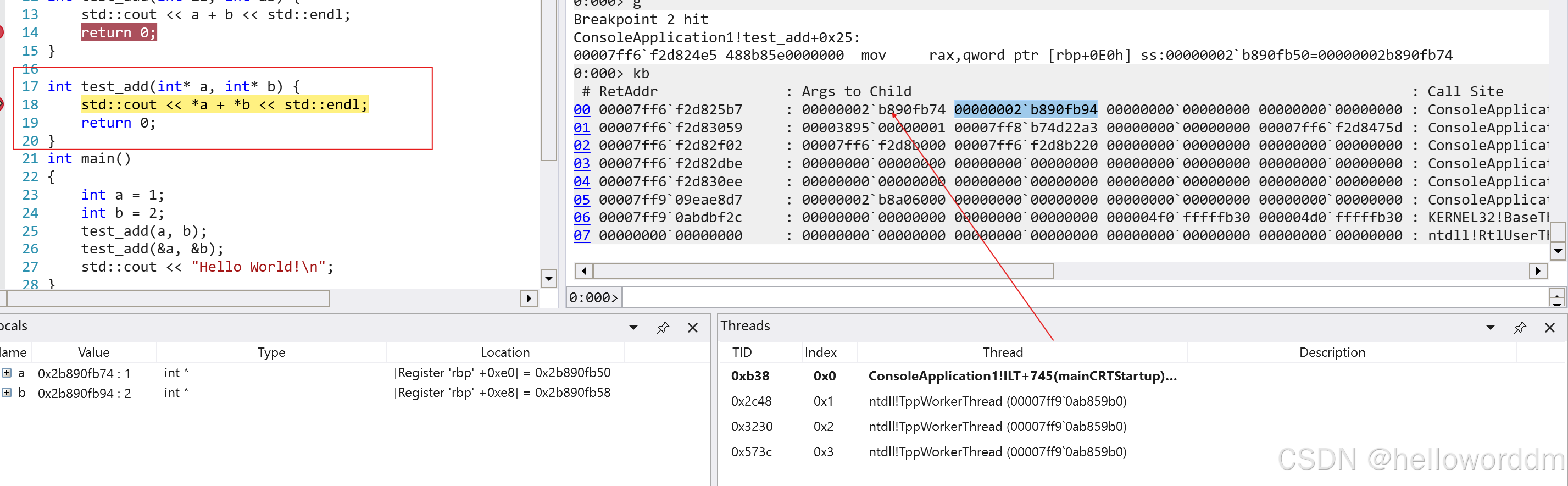This screenshot has height=486, width=1568.
Task: Click the debugger command input field
Action: pyautogui.click(x=1085, y=297)
